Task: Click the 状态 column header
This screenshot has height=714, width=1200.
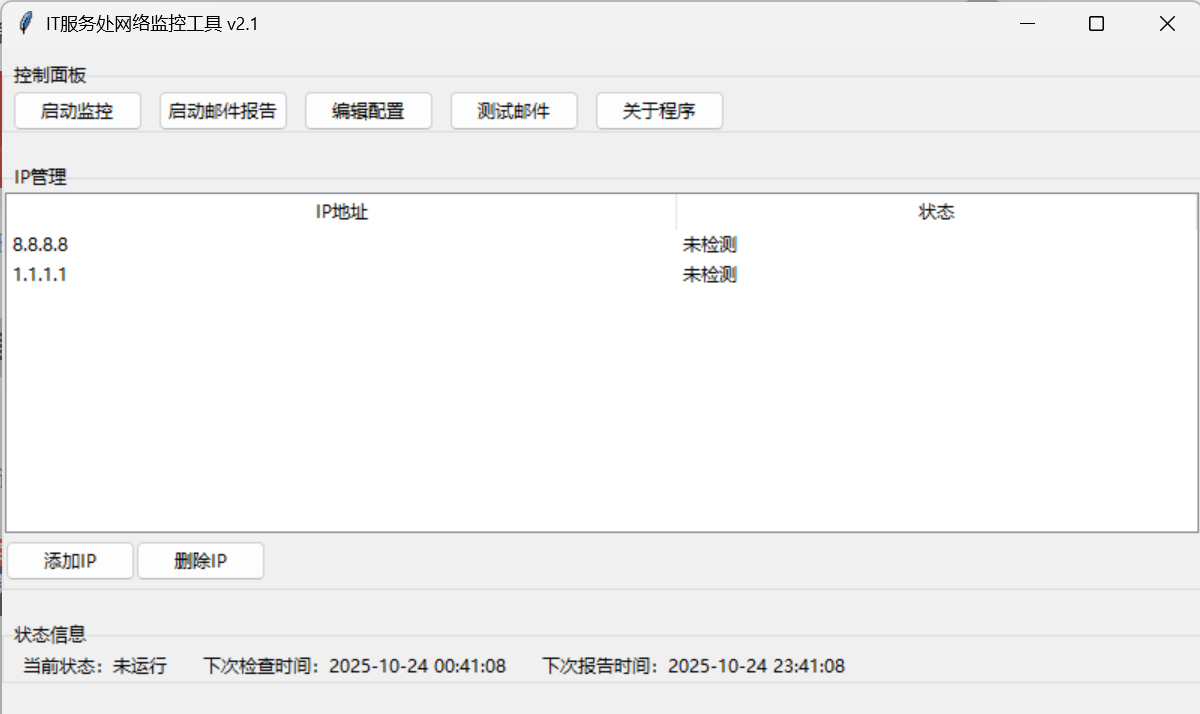Action: [x=937, y=211]
